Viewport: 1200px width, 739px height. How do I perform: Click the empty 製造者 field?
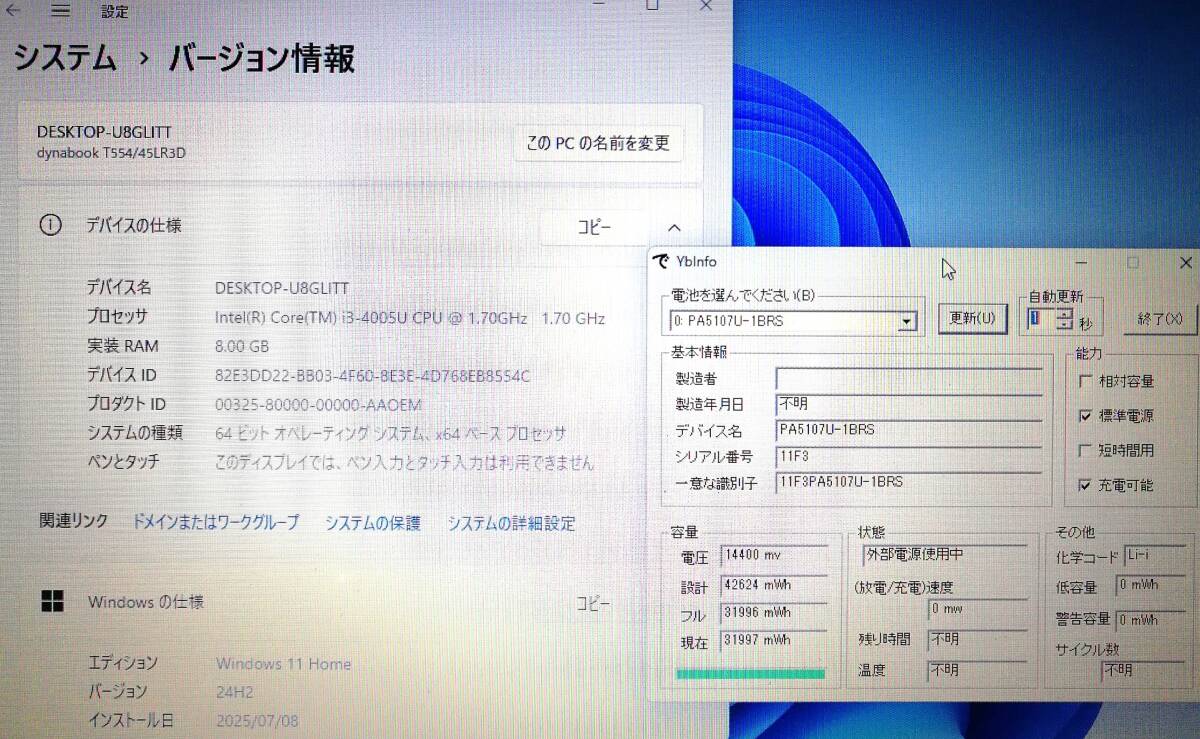point(909,379)
